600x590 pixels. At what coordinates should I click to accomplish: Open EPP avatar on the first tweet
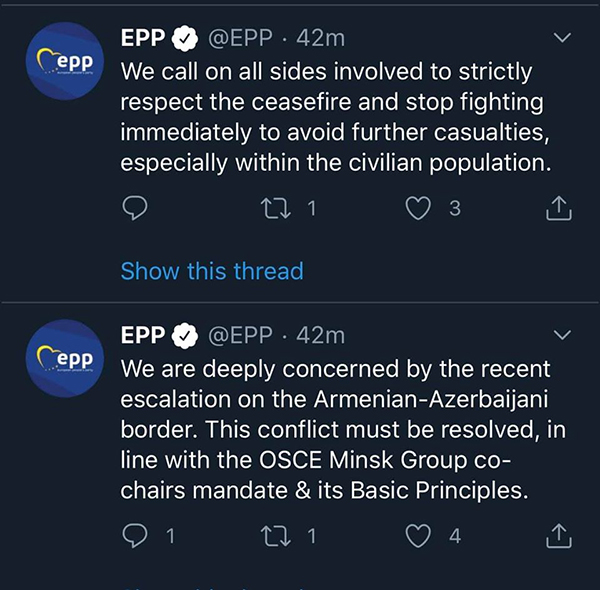(65, 61)
